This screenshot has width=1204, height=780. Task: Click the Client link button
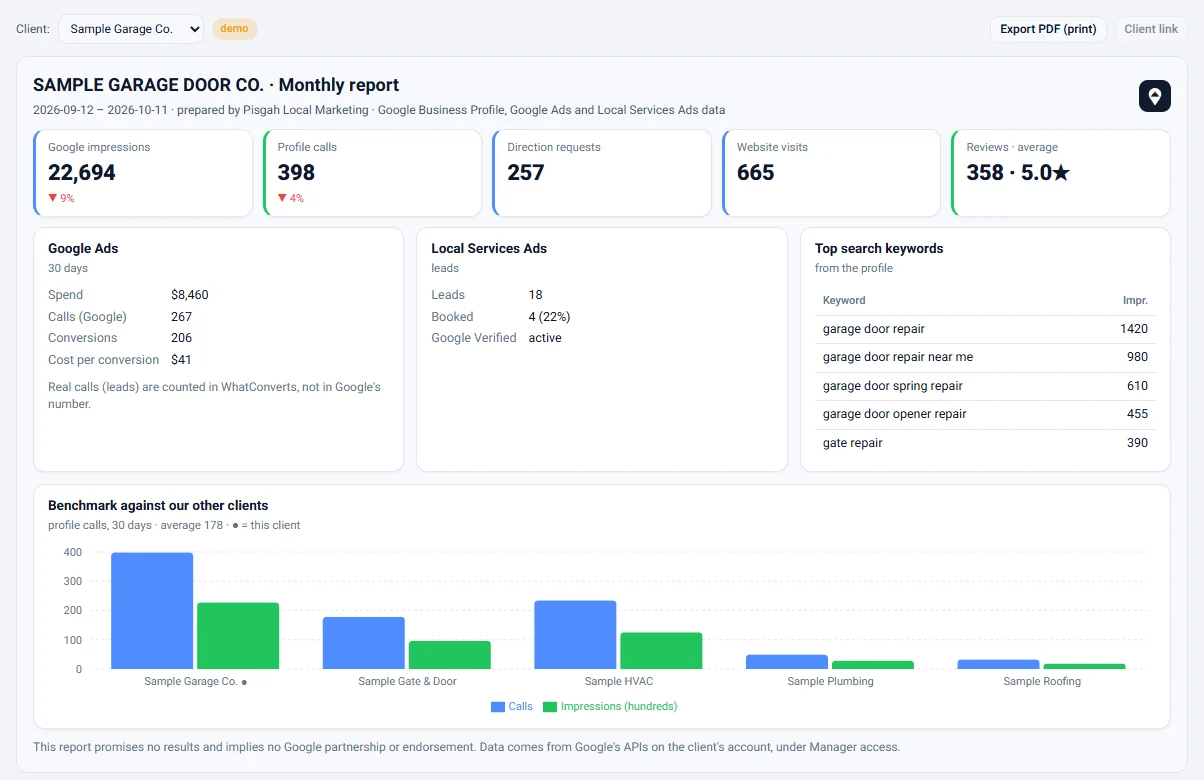tap(1151, 29)
